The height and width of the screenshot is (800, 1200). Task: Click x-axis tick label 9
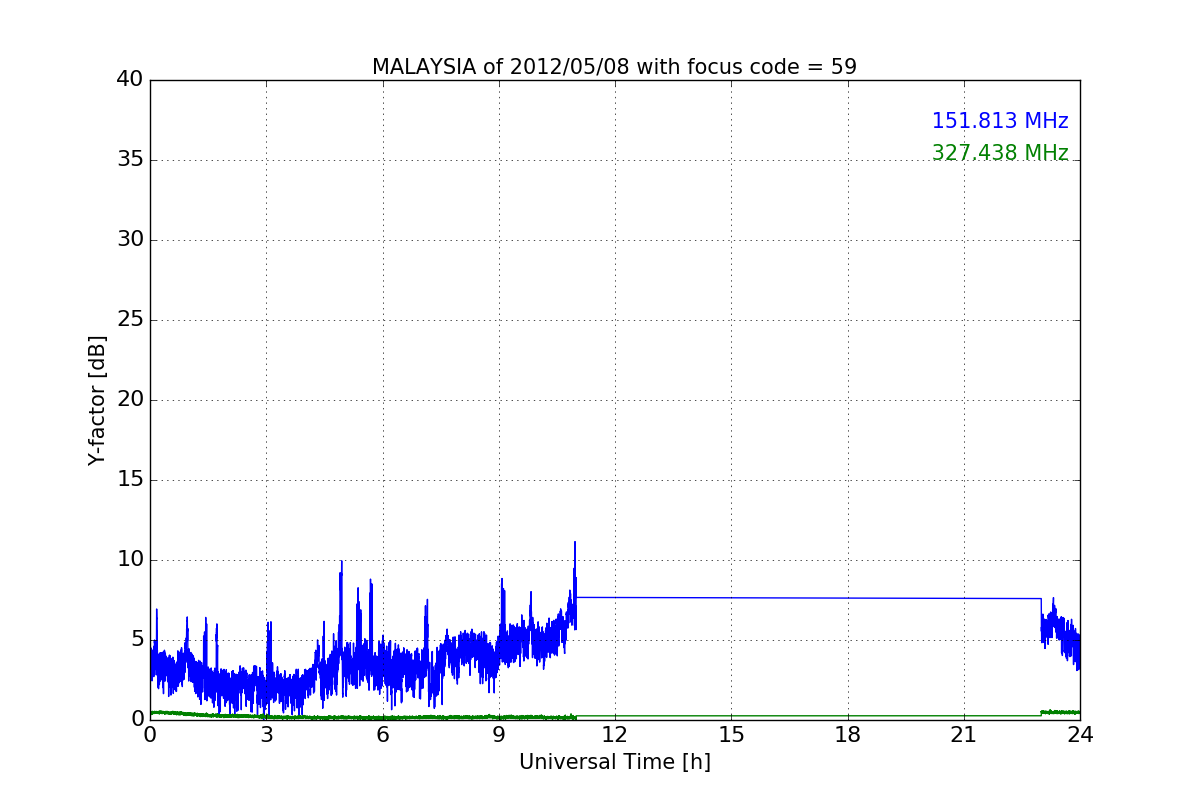pyautogui.click(x=499, y=734)
